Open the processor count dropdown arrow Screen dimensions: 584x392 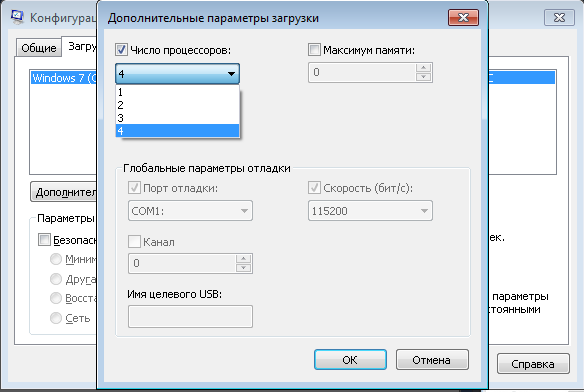pyautogui.click(x=231, y=74)
